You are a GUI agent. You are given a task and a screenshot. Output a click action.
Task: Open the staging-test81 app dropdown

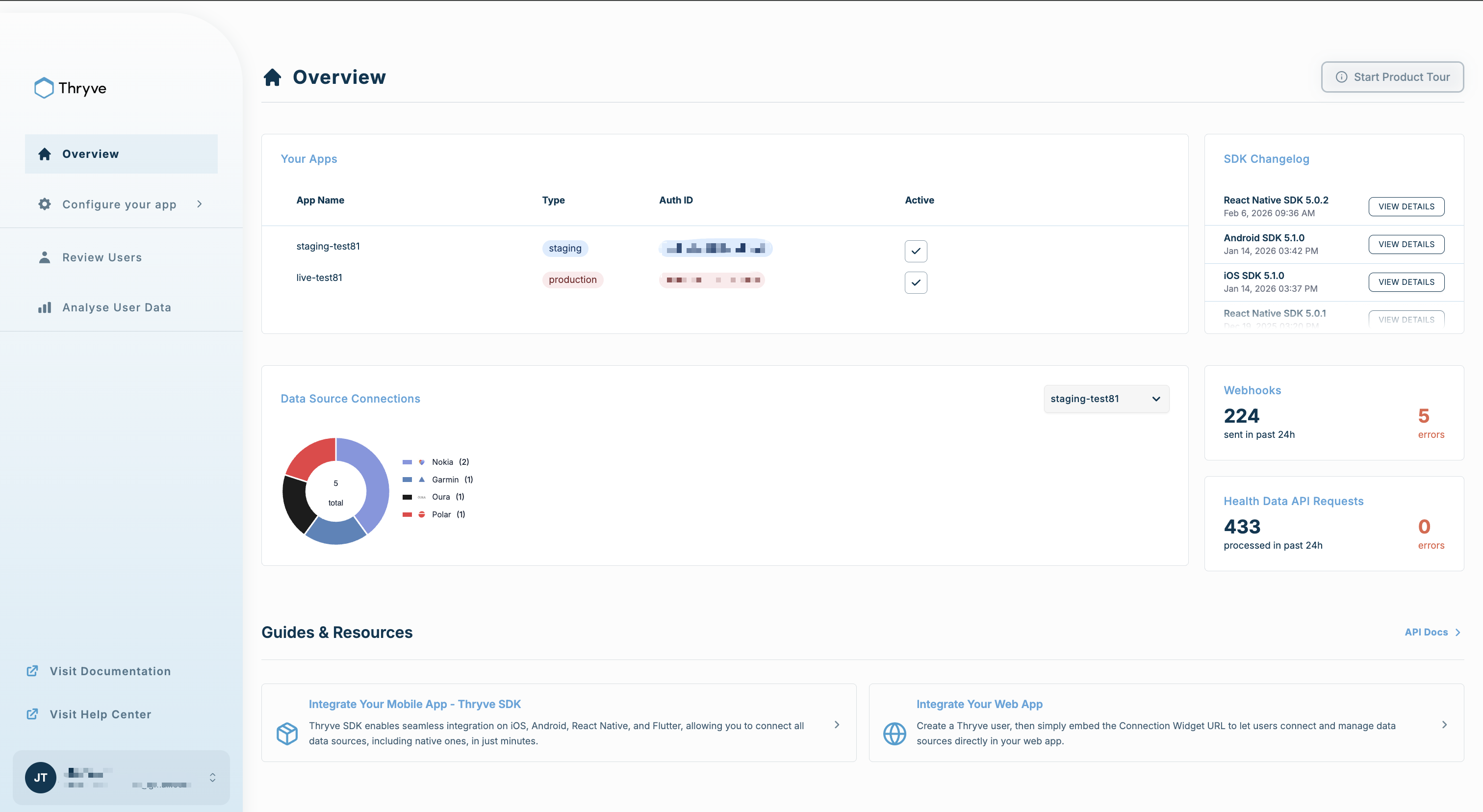[x=1106, y=399]
